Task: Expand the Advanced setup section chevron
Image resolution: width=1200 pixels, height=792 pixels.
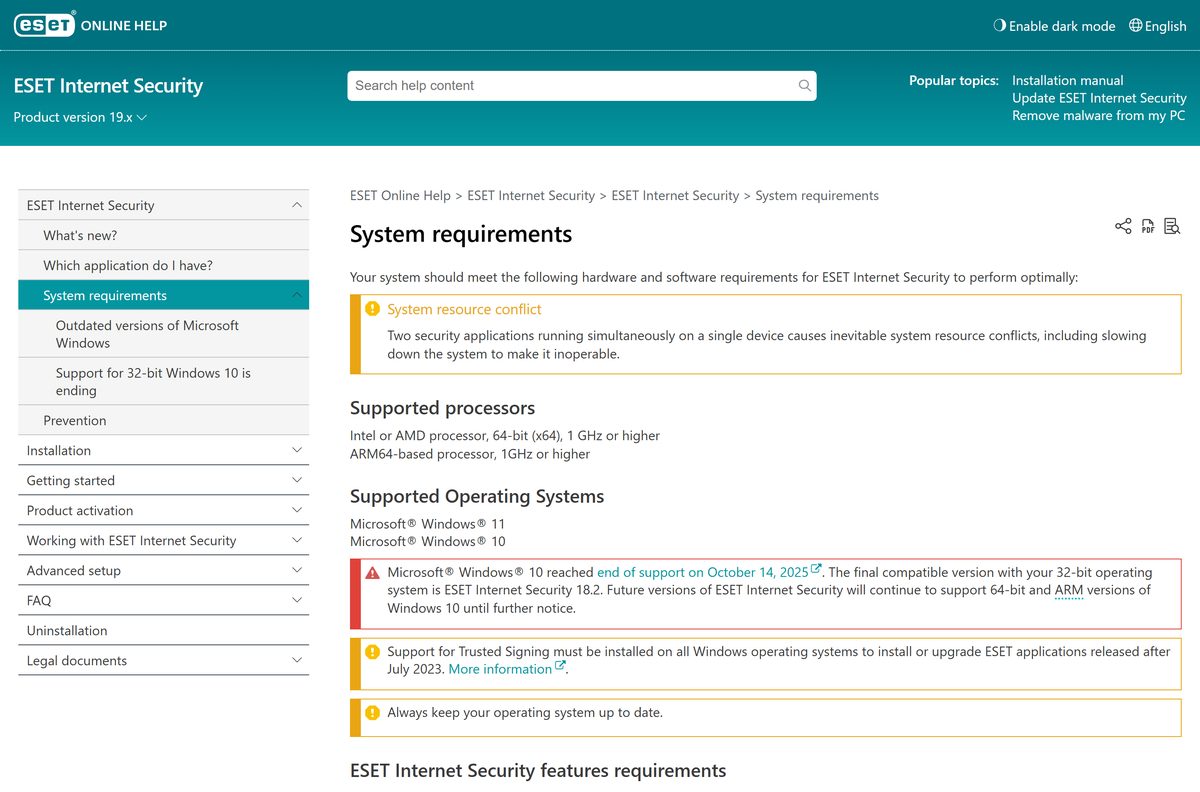Action: coord(296,570)
